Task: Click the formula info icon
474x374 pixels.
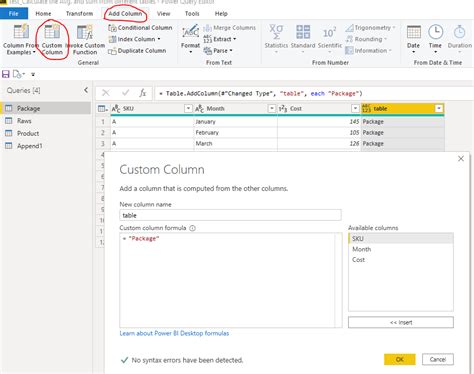Action: click(192, 228)
